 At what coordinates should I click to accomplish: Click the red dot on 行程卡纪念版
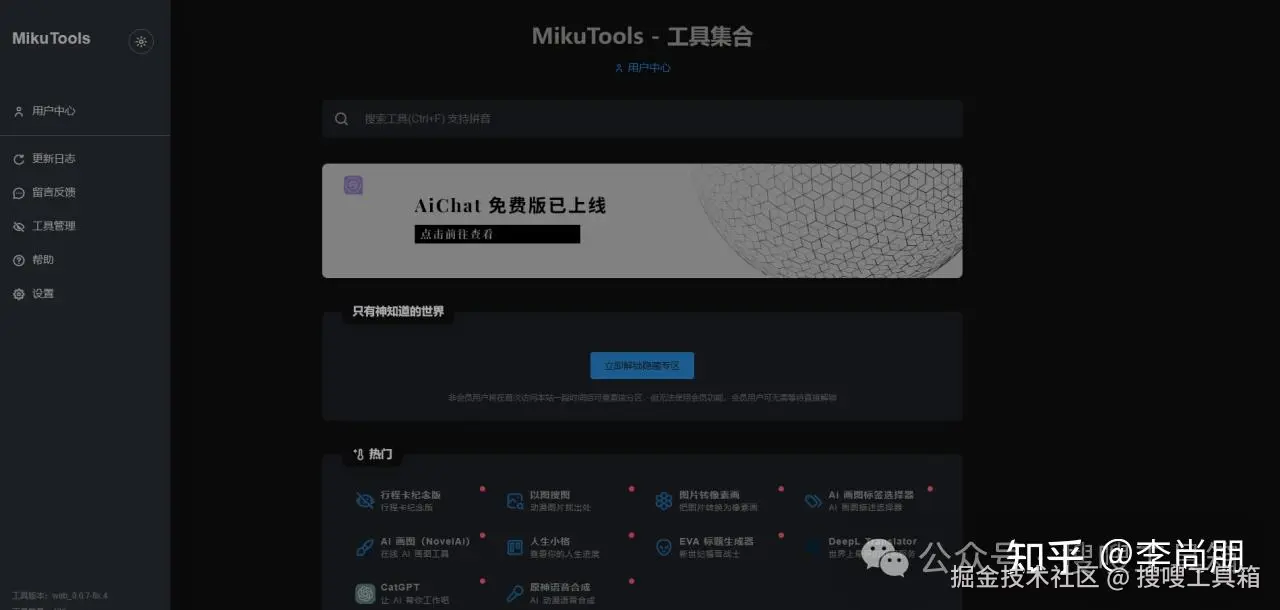(x=482, y=489)
